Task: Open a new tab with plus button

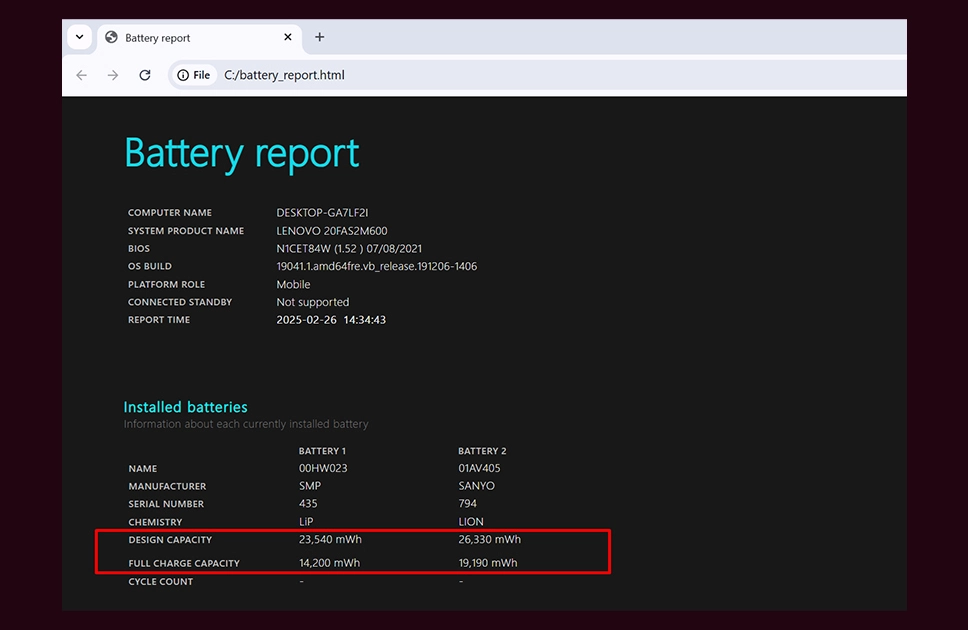Action: point(319,37)
